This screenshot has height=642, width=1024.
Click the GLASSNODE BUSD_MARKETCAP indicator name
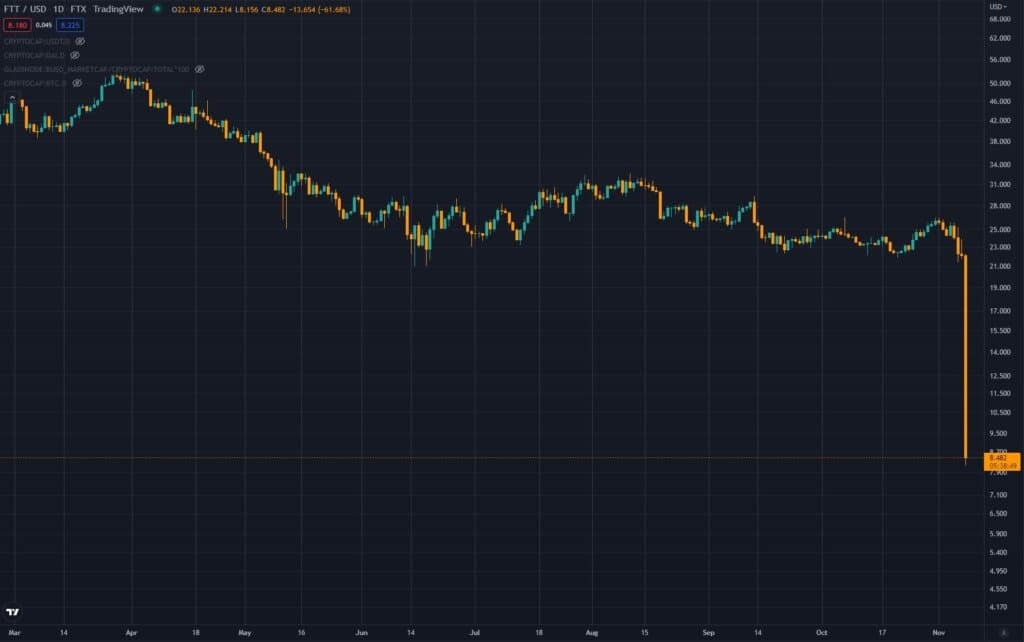point(97,69)
